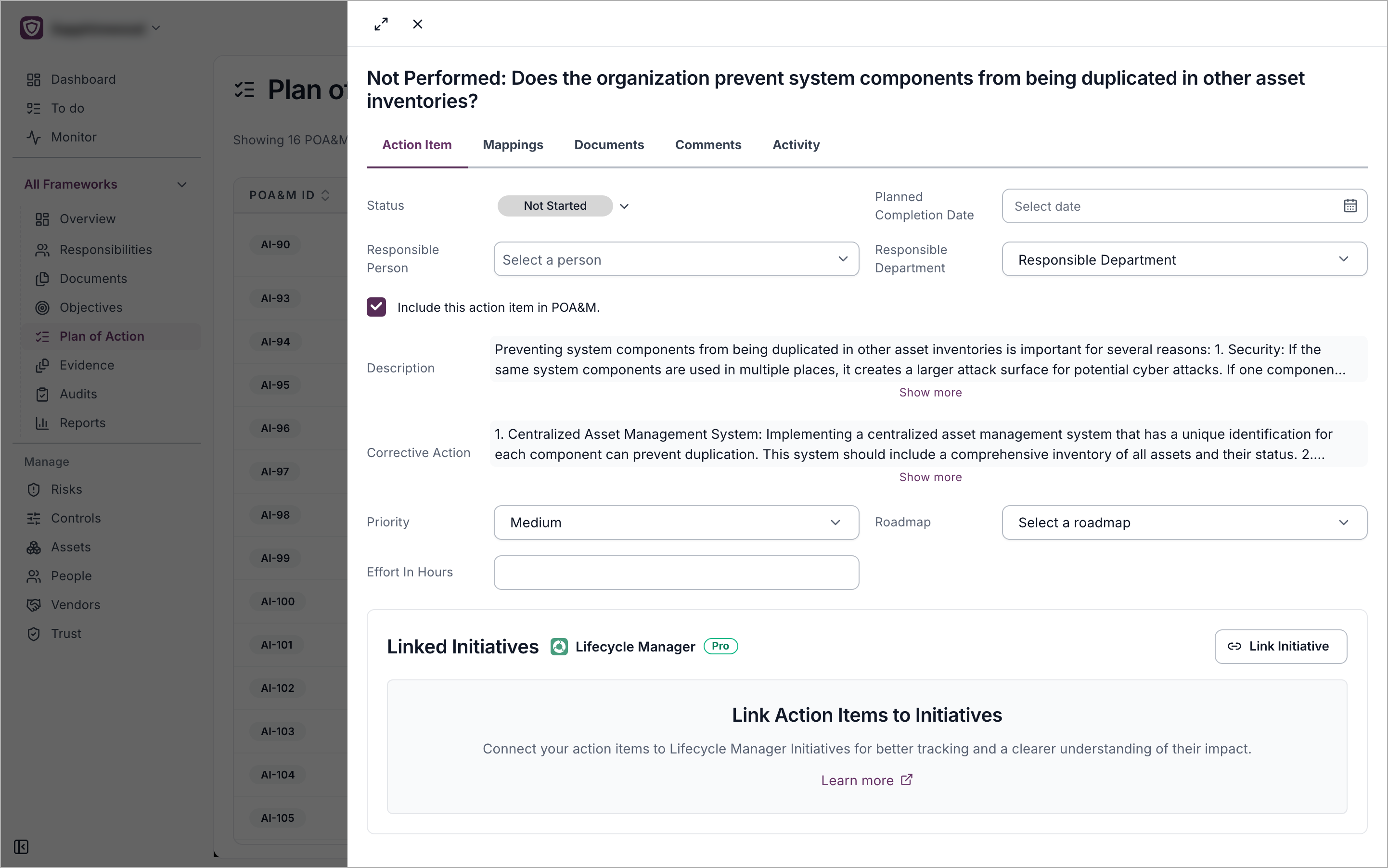The image size is (1388, 868).
Task: Show more of the Description text
Action: tap(930, 393)
